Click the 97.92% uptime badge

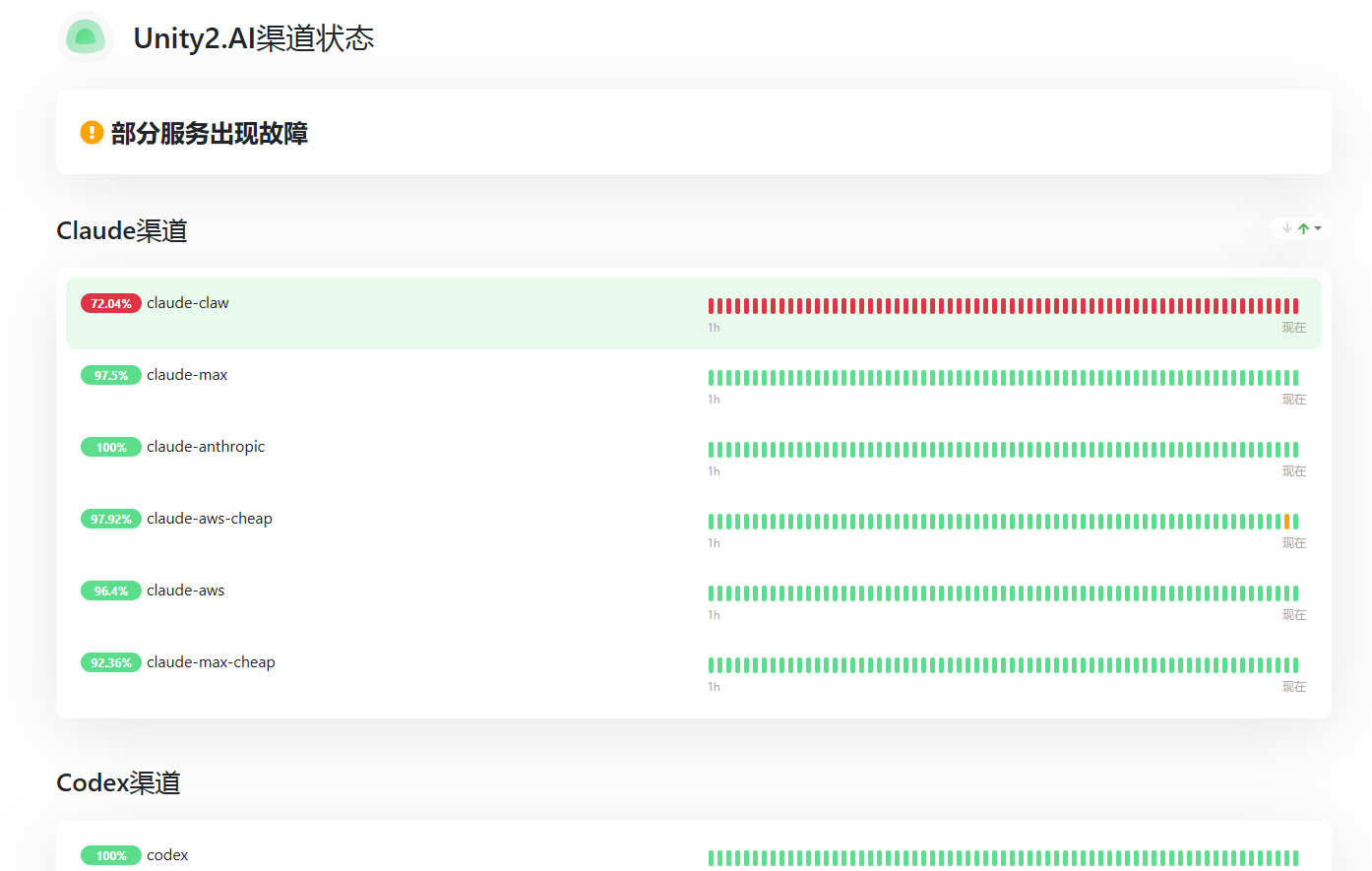(111, 519)
